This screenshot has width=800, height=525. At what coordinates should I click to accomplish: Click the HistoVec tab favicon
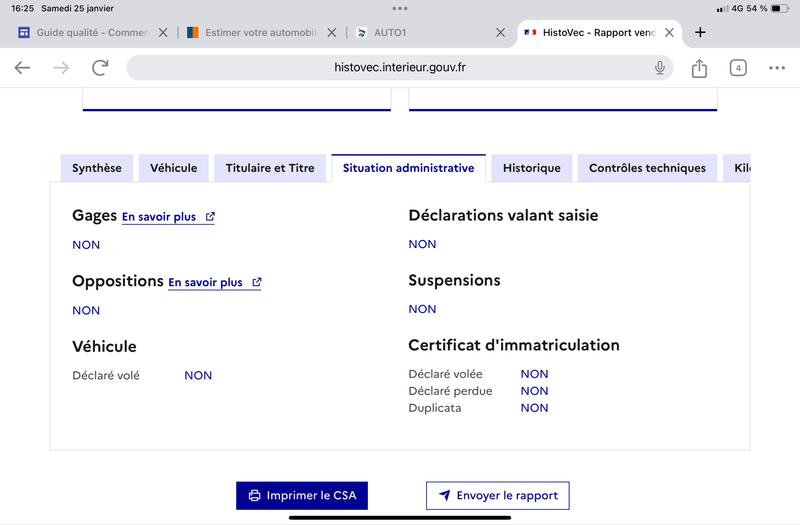(530, 33)
